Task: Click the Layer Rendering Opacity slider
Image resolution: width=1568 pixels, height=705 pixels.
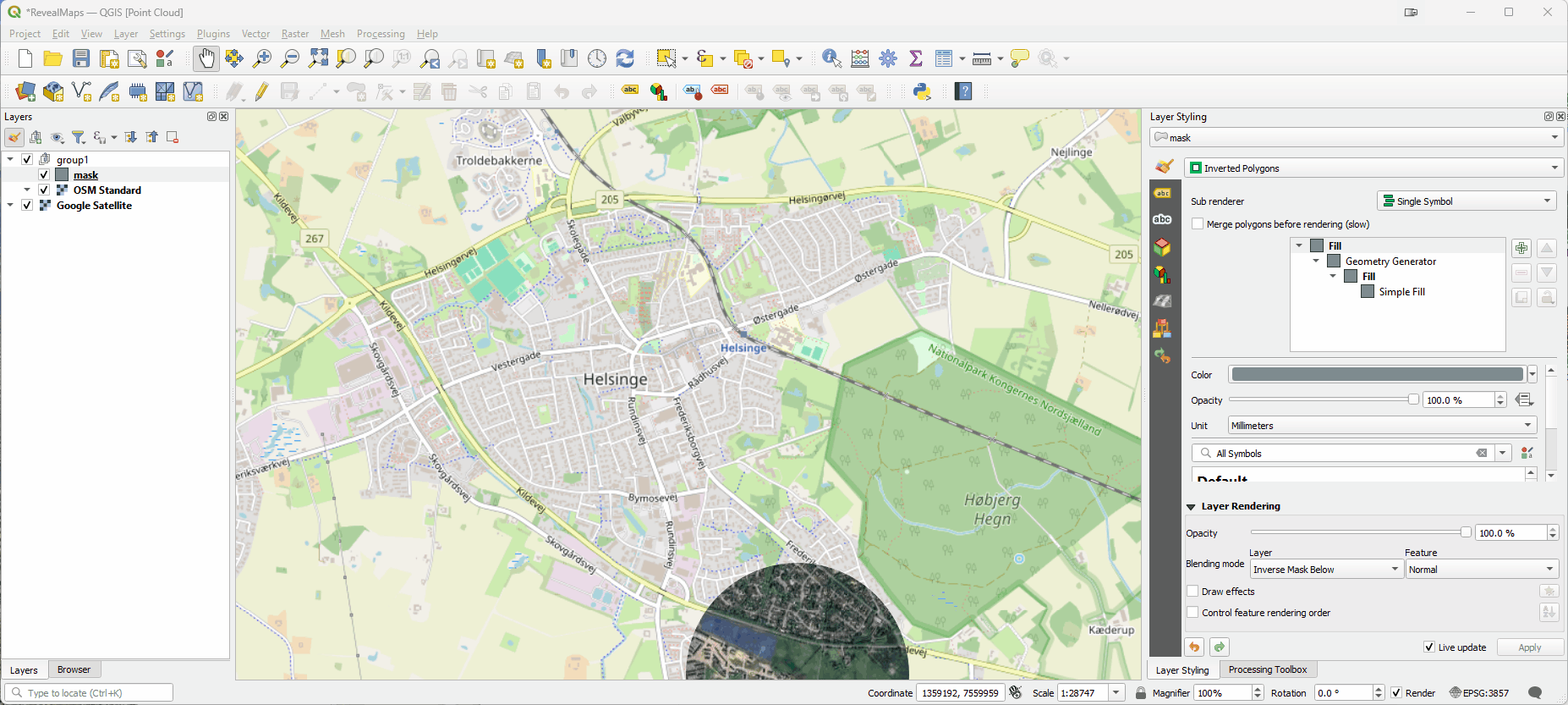Action: [x=1361, y=532]
